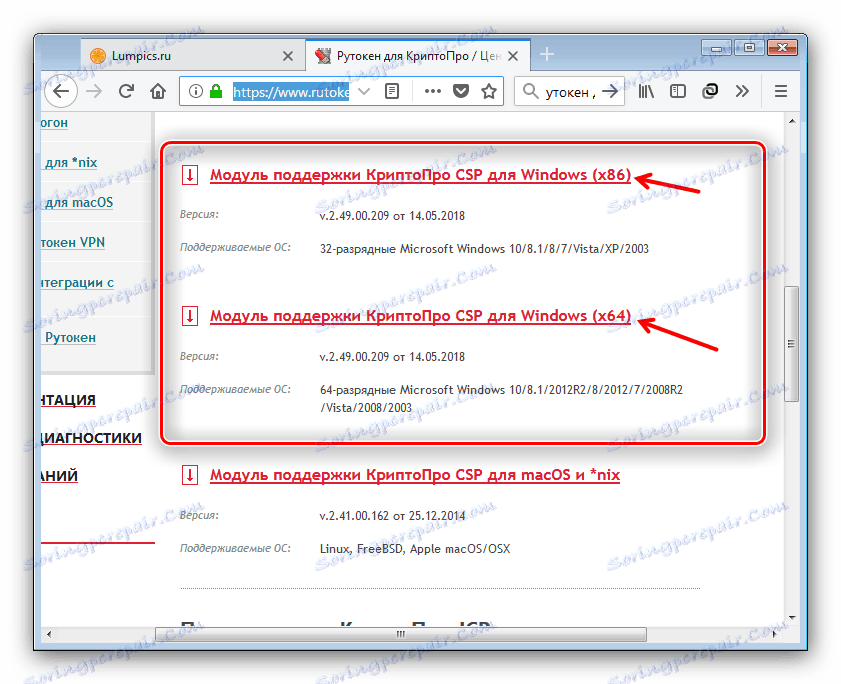This screenshot has width=841, height=684.
Task: Open the 'огон' sidebar link at top
Action: 54,123
